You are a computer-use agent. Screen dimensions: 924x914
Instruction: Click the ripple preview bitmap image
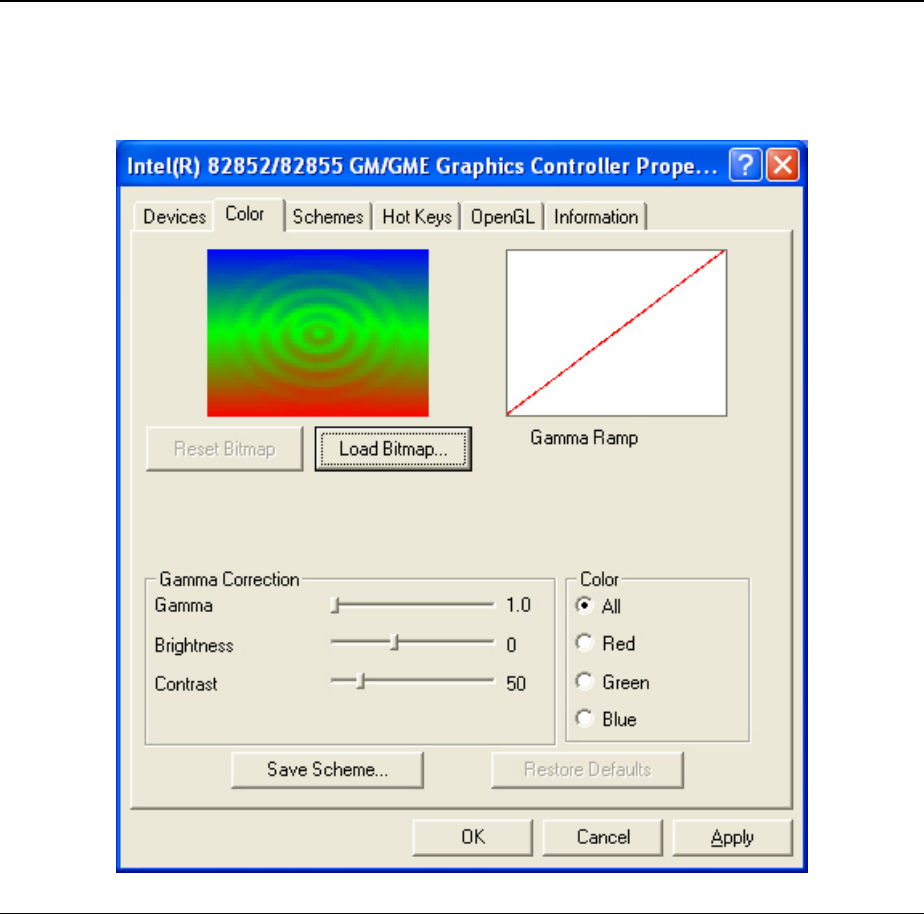click(318, 333)
